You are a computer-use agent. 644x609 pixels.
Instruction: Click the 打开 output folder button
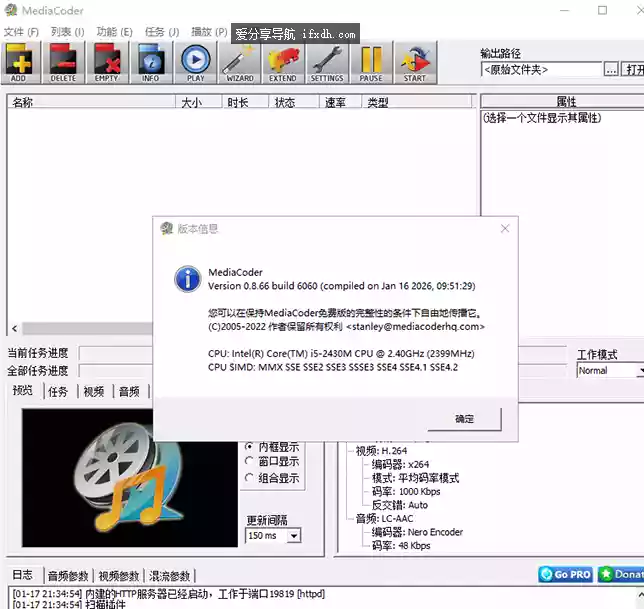pos(633,69)
